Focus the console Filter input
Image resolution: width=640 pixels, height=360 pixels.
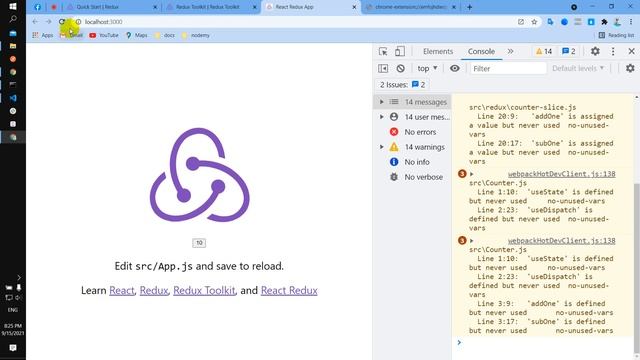pyautogui.click(x=508, y=69)
